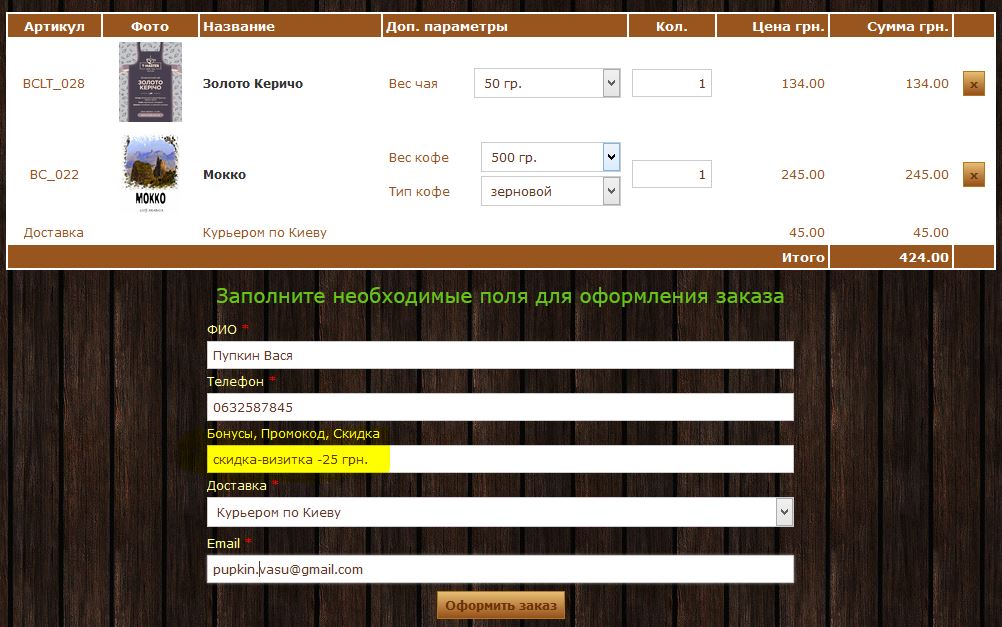Image resolution: width=1002 pixels, height=627 pixels.
Task: Focus the Email input field
Action: (x=499, y=569)
